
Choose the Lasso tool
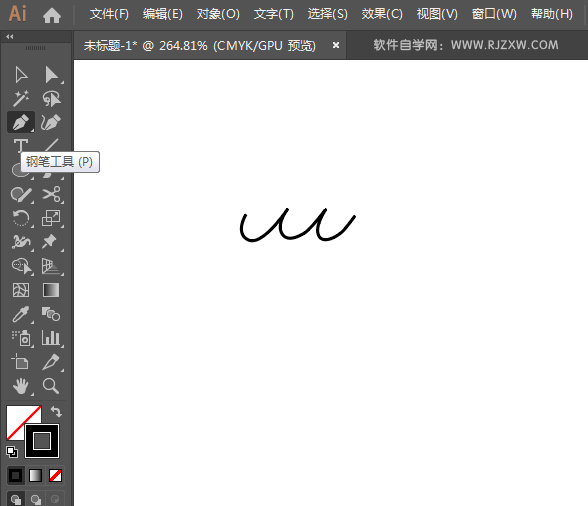tap(51, 99)
